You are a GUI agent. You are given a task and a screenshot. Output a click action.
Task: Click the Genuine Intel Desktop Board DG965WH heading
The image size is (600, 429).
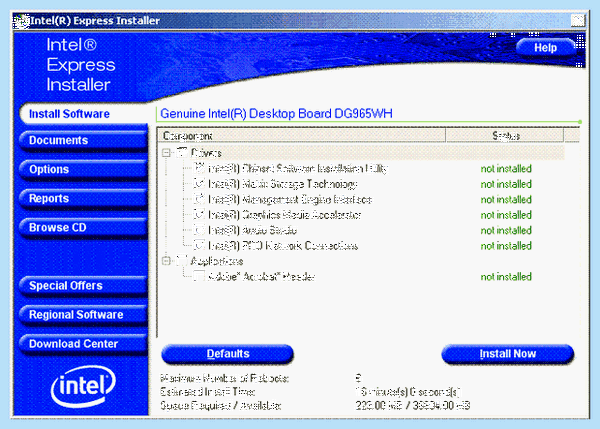(x=276, y=114)
